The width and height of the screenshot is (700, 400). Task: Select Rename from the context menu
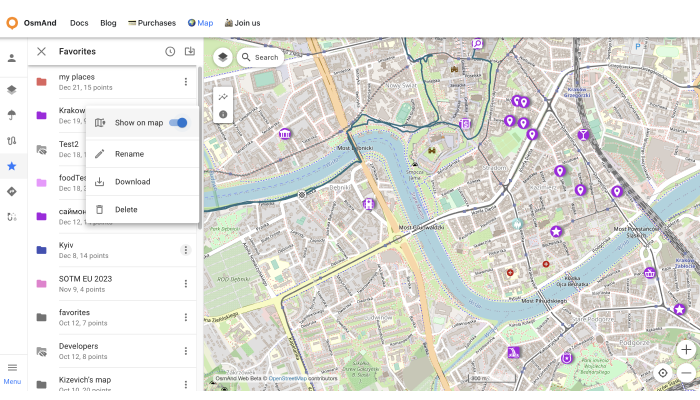coord(129,154)
